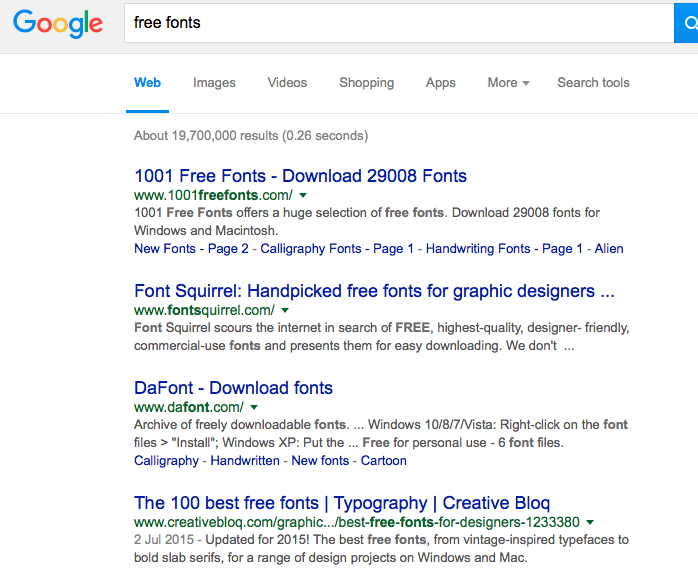
Task: Open DaFont - Download fonts result
Action: point(233,388)
